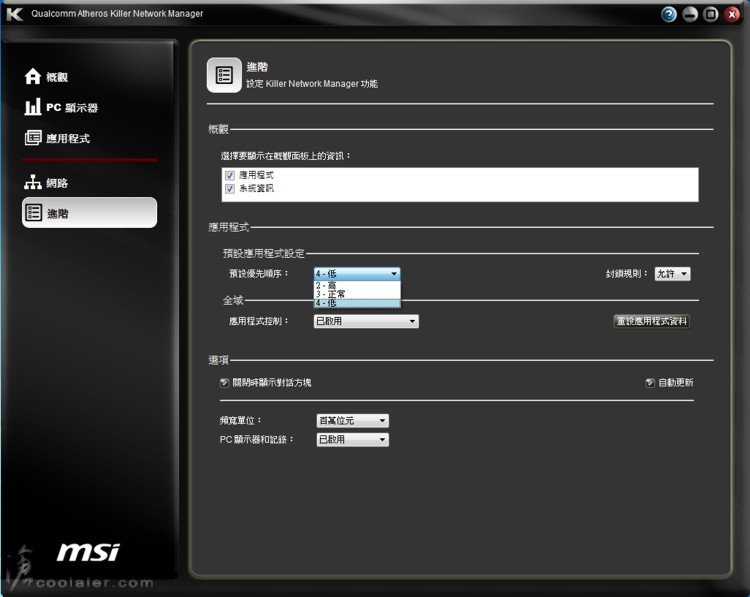Collapse the 預設優先順序 dropdown showing 4 - 低
Image resolution: width=750 pixels, height=597 pixels.
(x=357, y=274)
